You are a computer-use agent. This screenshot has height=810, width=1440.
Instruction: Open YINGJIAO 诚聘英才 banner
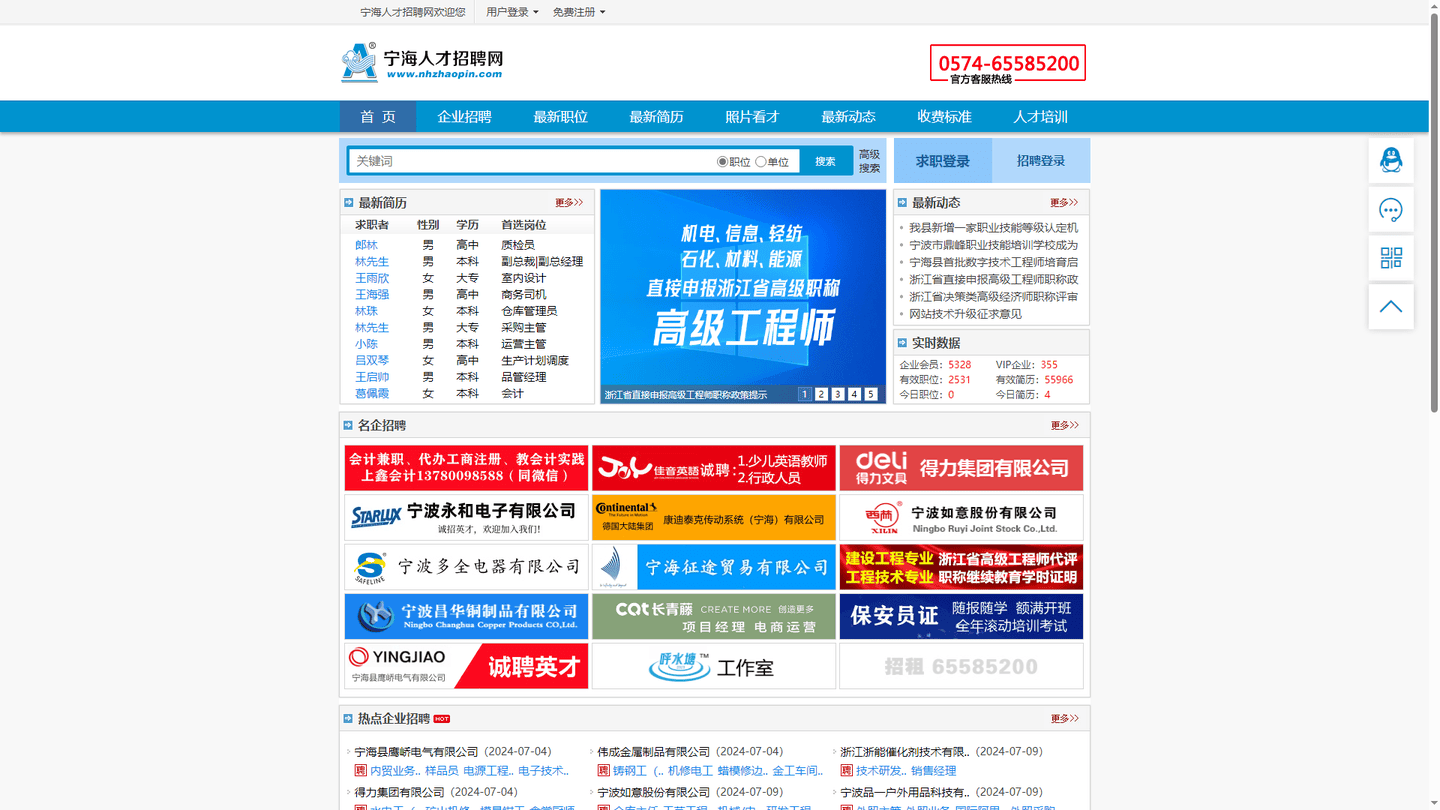tap(466, 666)
